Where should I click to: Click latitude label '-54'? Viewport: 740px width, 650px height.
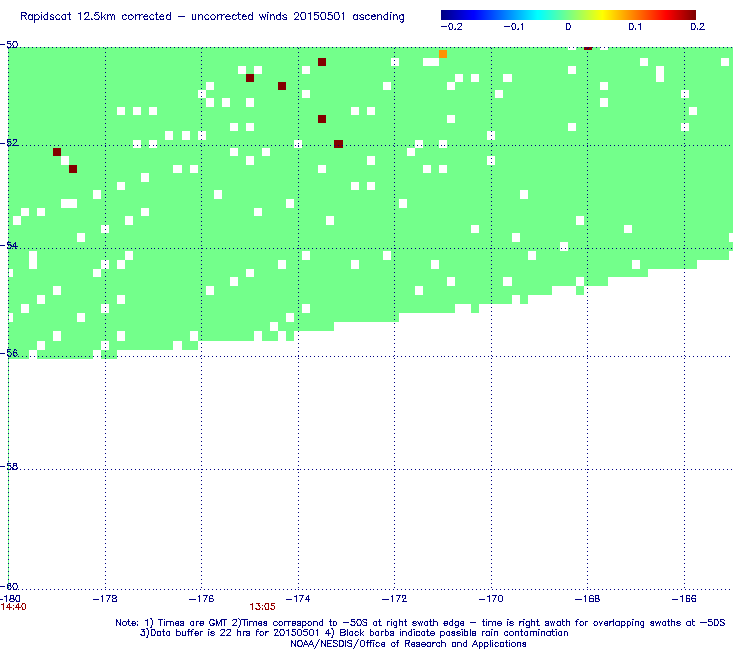(9, 245)
